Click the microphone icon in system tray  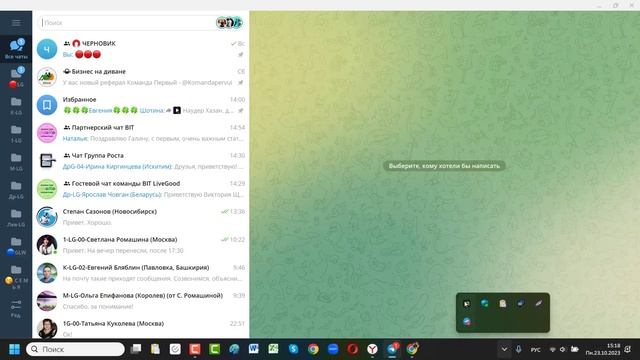point(518,349)
